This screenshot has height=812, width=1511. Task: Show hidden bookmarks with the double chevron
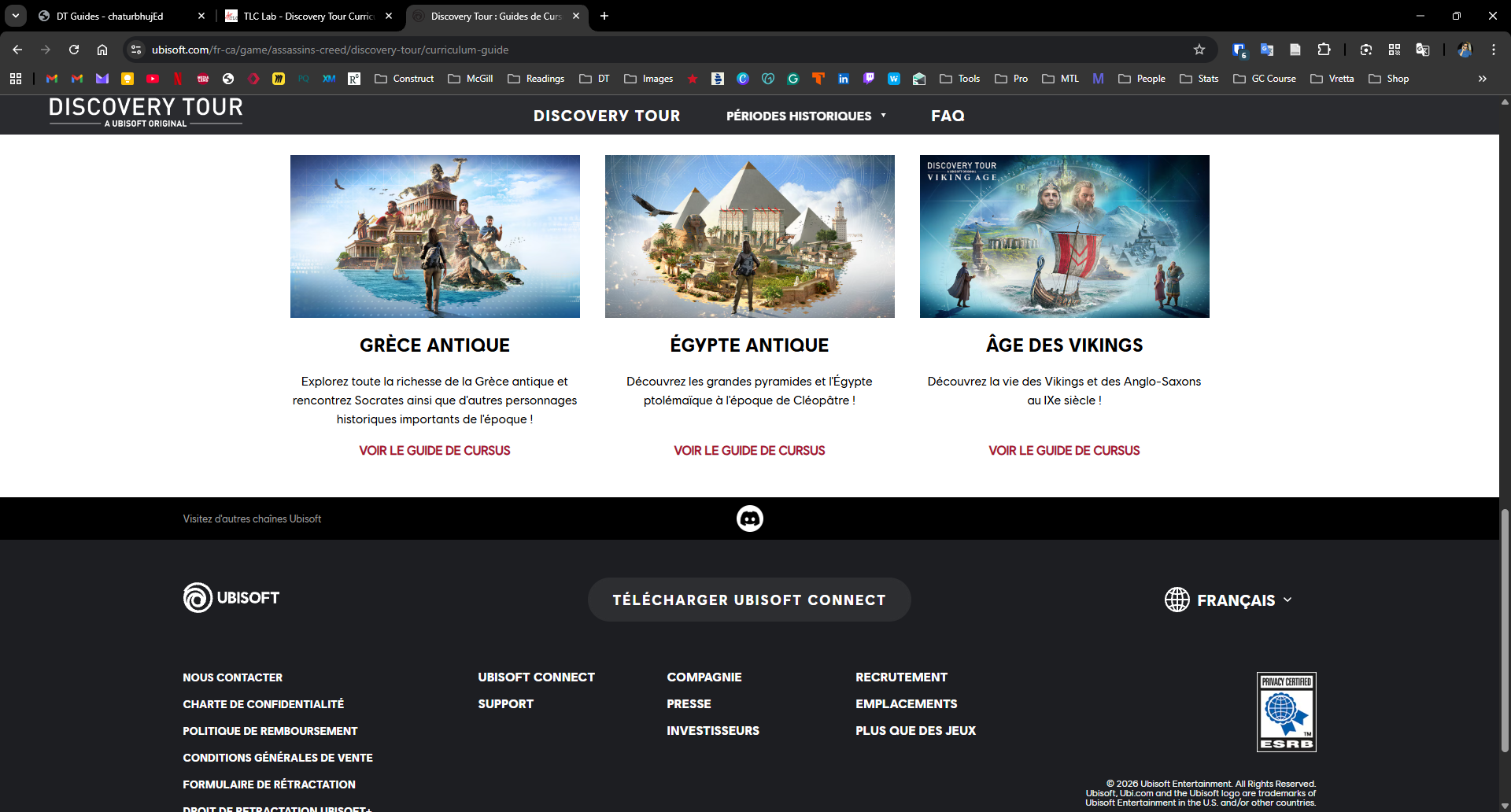(1483, 79)
